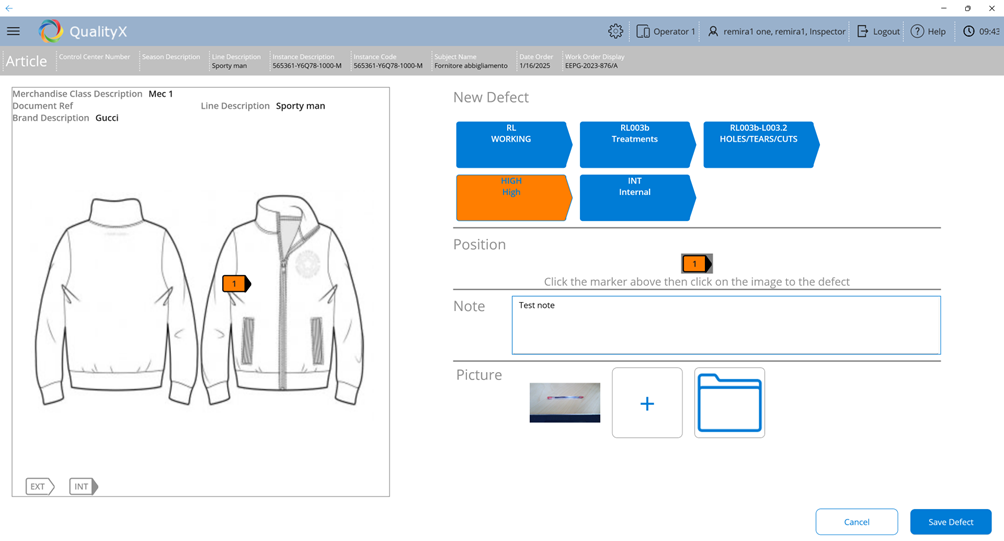This screenshot has height=541, width=1004.
Task: Select the HIGH severity step
Action: tap(514, 198)
